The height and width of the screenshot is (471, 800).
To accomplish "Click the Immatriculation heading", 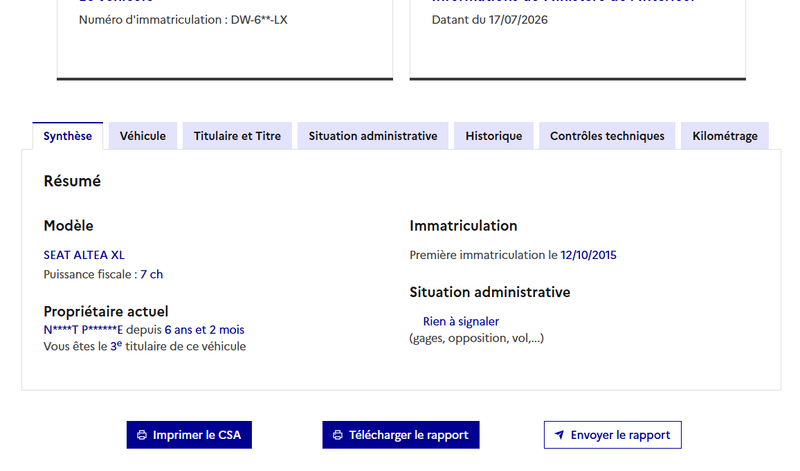I will click(x=463, y=226).
